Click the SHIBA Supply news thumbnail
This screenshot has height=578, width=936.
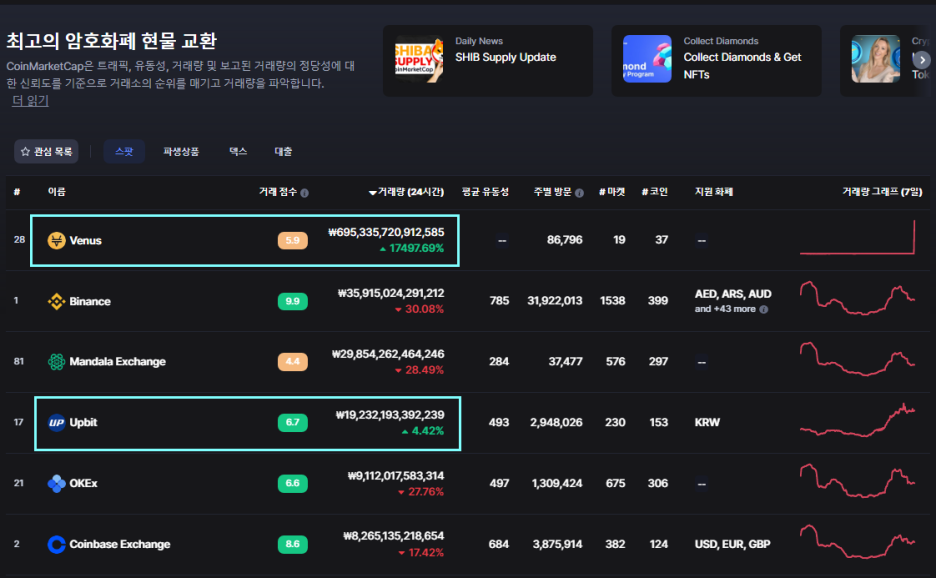[419, 59]
